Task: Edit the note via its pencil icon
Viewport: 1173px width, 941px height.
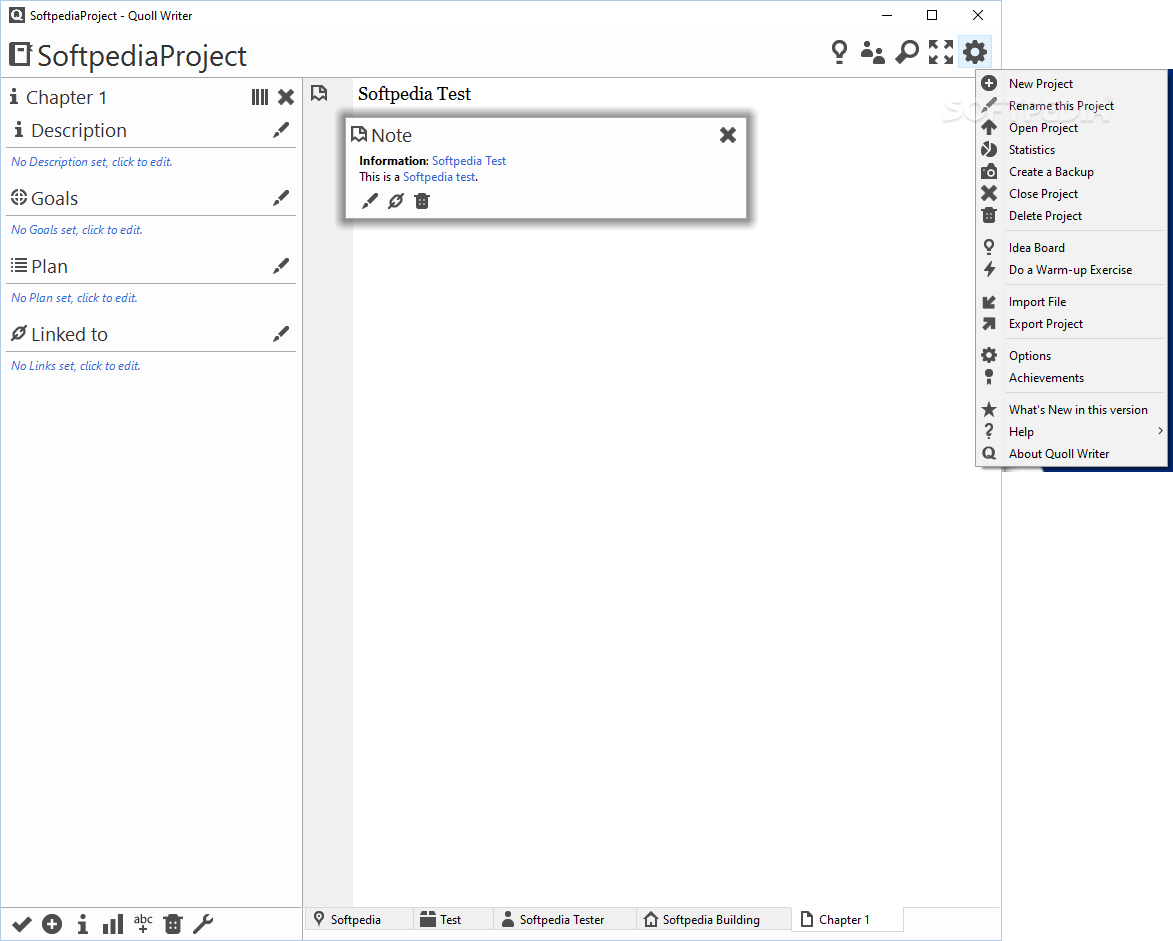Action: point(370,201)
